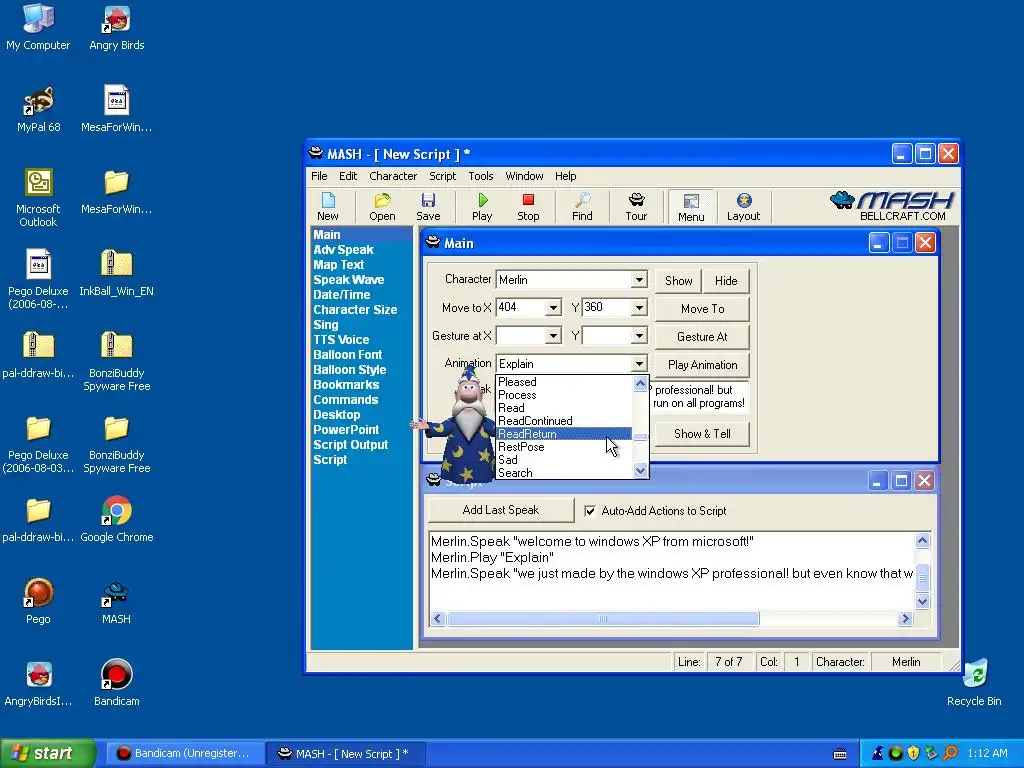Select the Pego desktop shortcut
This screenshot has height=768, width=1024.
click(x=38, y=601)
